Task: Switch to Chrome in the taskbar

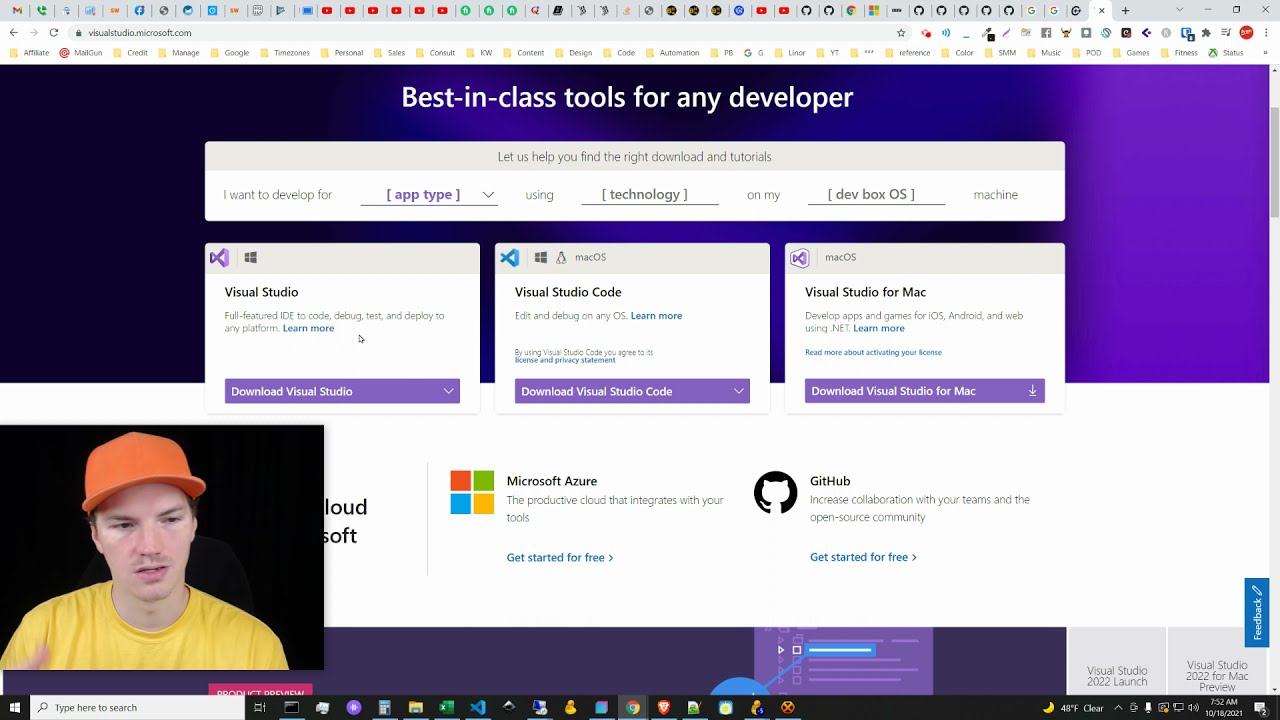Action: (633, 708)
